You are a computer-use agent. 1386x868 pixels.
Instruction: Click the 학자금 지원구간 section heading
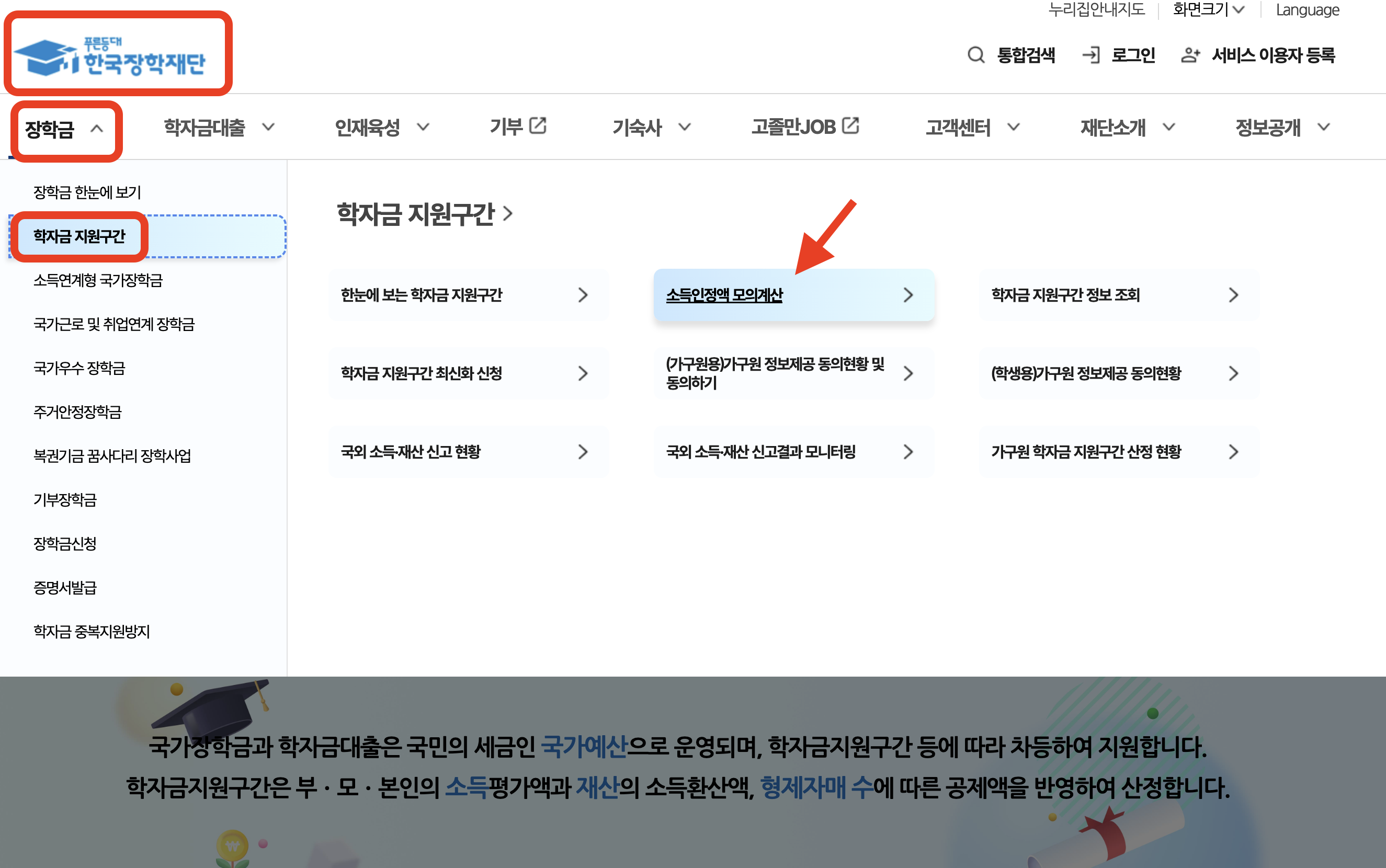point(416,214)
